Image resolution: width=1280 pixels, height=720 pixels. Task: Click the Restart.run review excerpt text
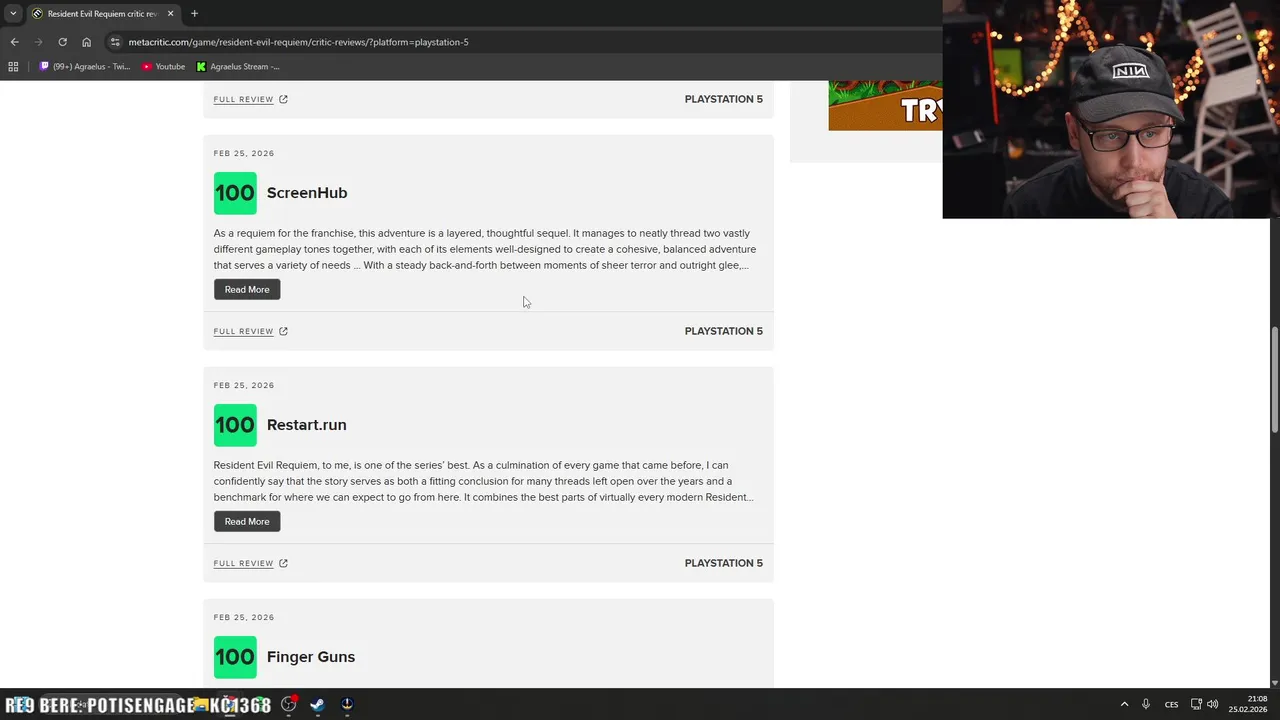(x=484, y=481)
